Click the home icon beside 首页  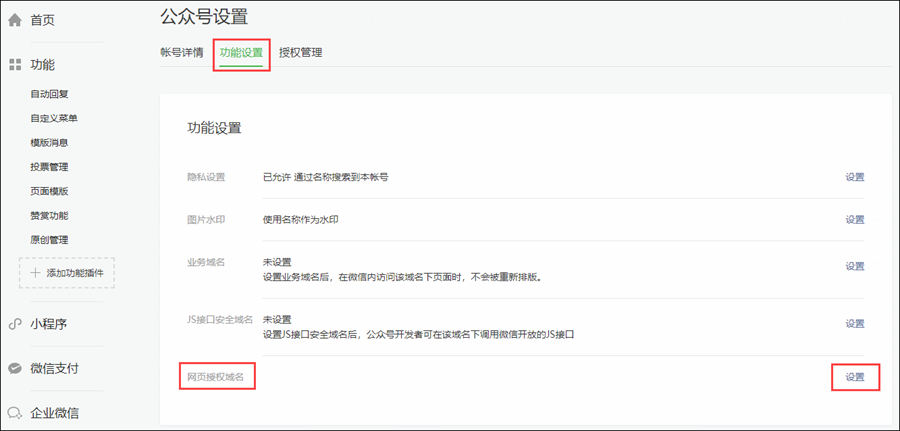[15, 20]
